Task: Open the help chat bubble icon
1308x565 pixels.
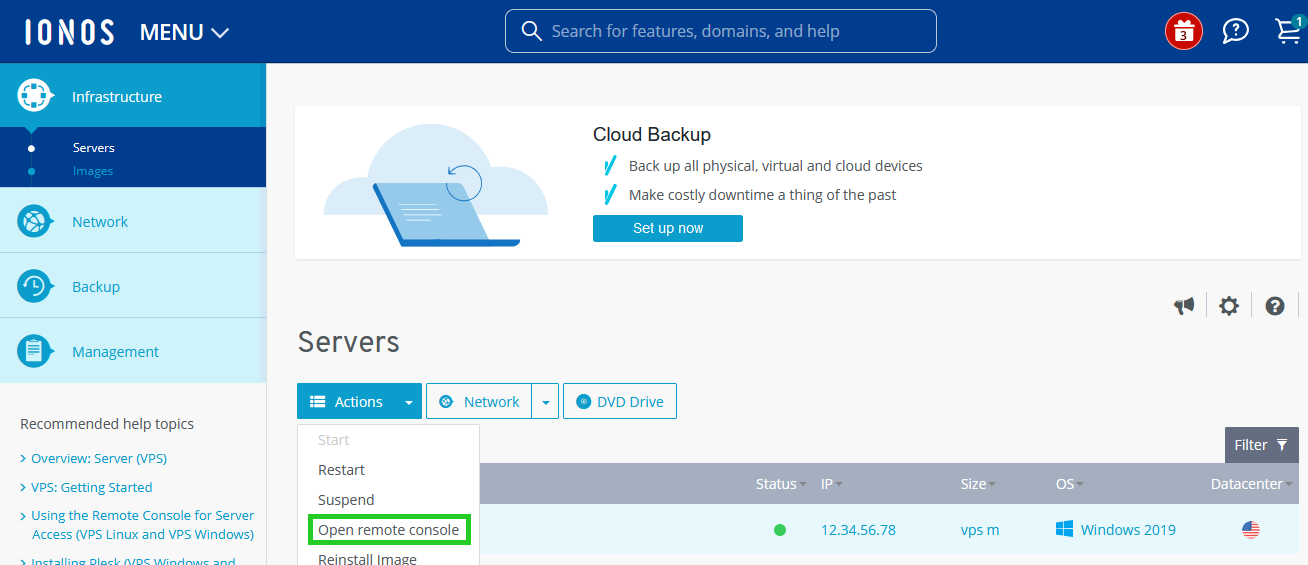Action: click(1236, 31)
